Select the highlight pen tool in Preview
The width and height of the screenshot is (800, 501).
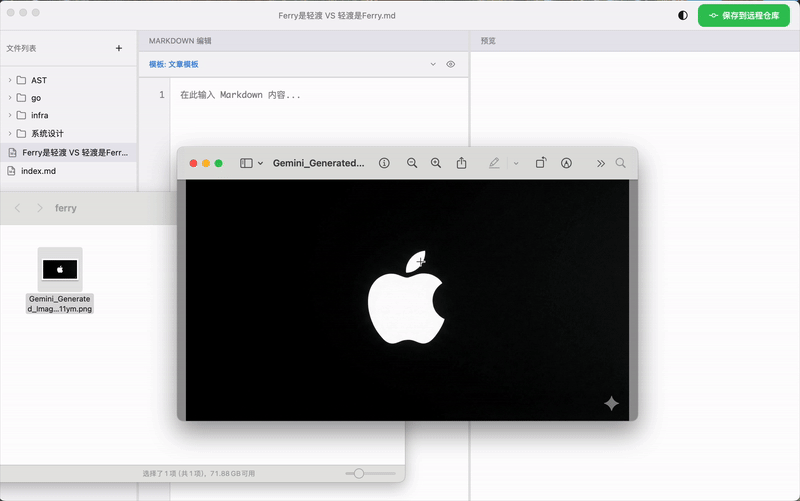494,163
